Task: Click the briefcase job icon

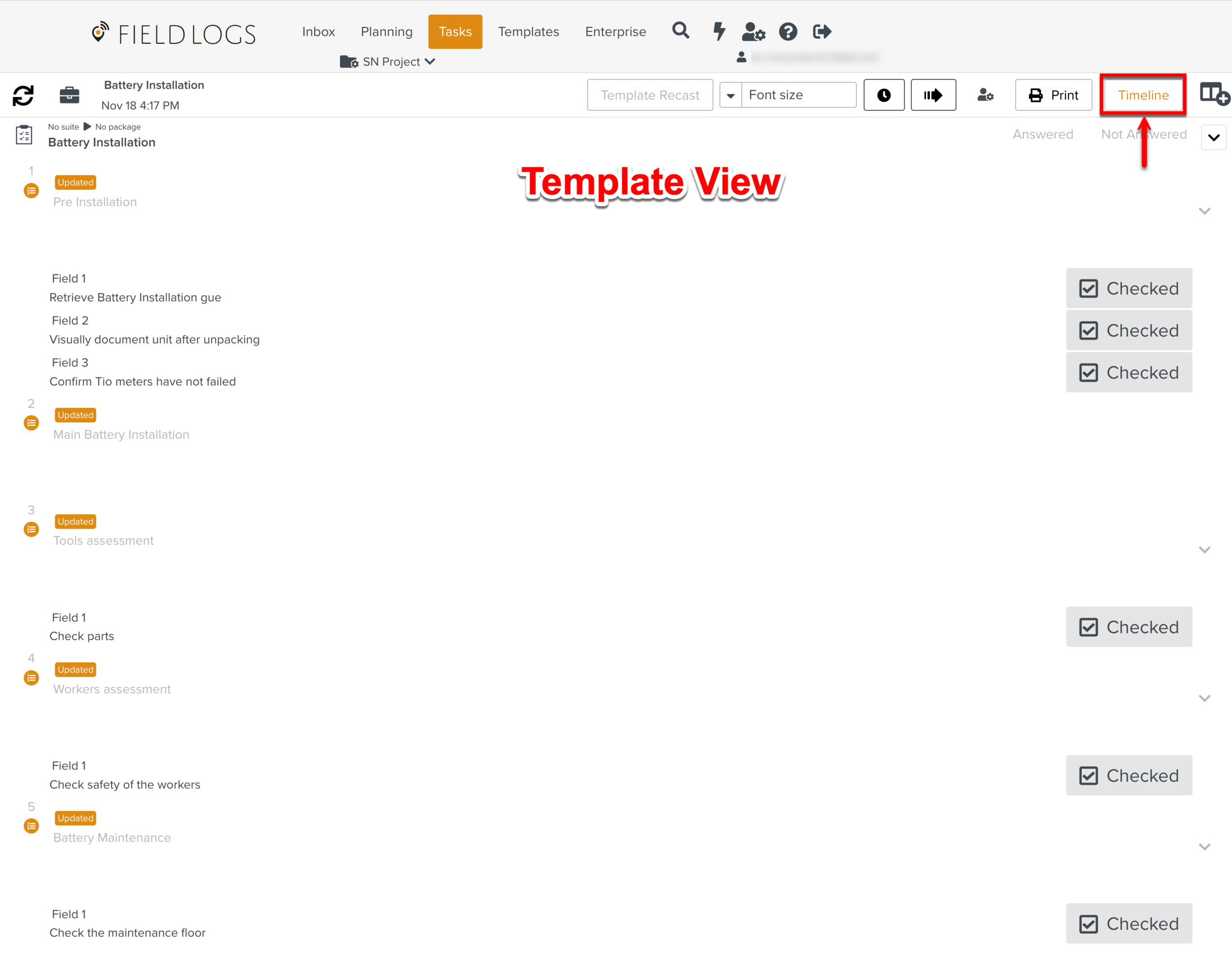Action: (x=69, y=95)
